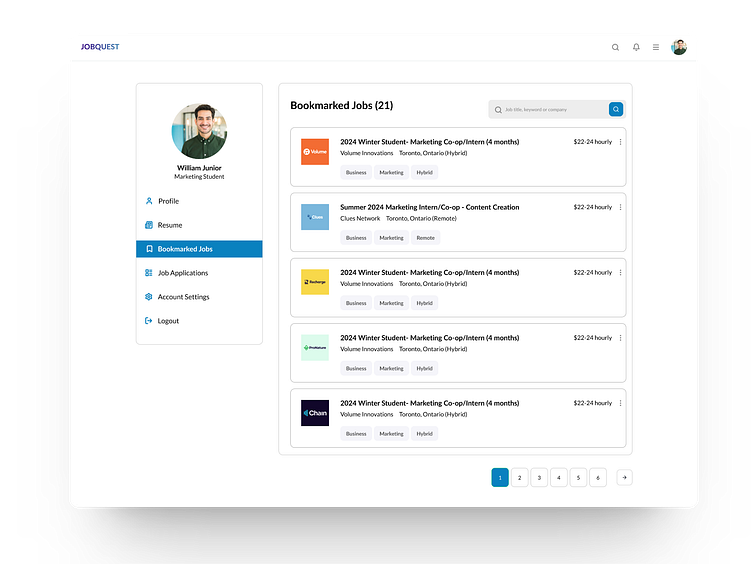Select Bookmarked Jobs in sidebar
This screenshot has width=752, height=564.
click(200, 249)
